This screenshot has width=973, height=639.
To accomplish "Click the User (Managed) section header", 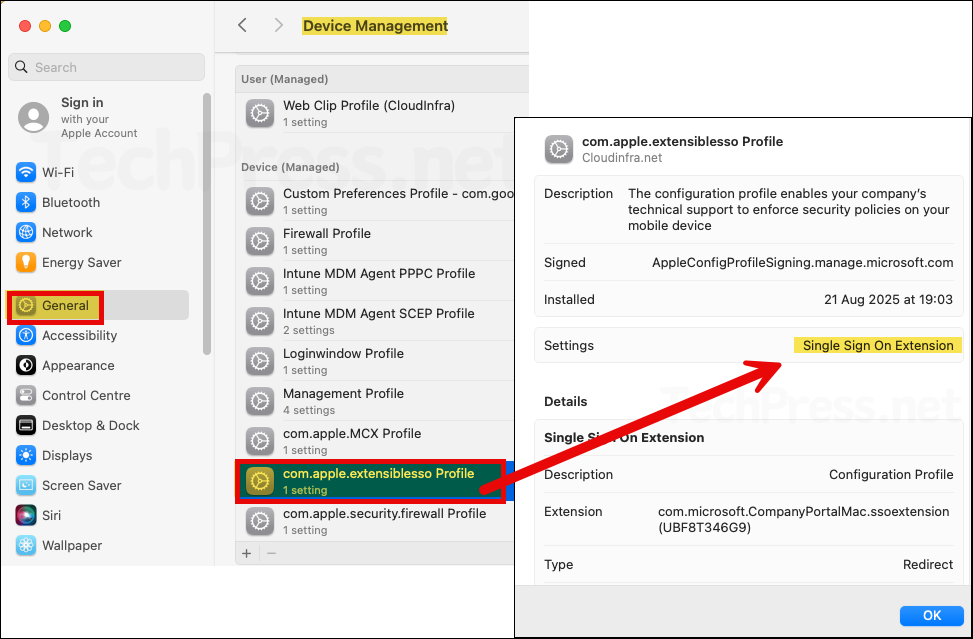I will pyautogui.click(x=284, y=79).
